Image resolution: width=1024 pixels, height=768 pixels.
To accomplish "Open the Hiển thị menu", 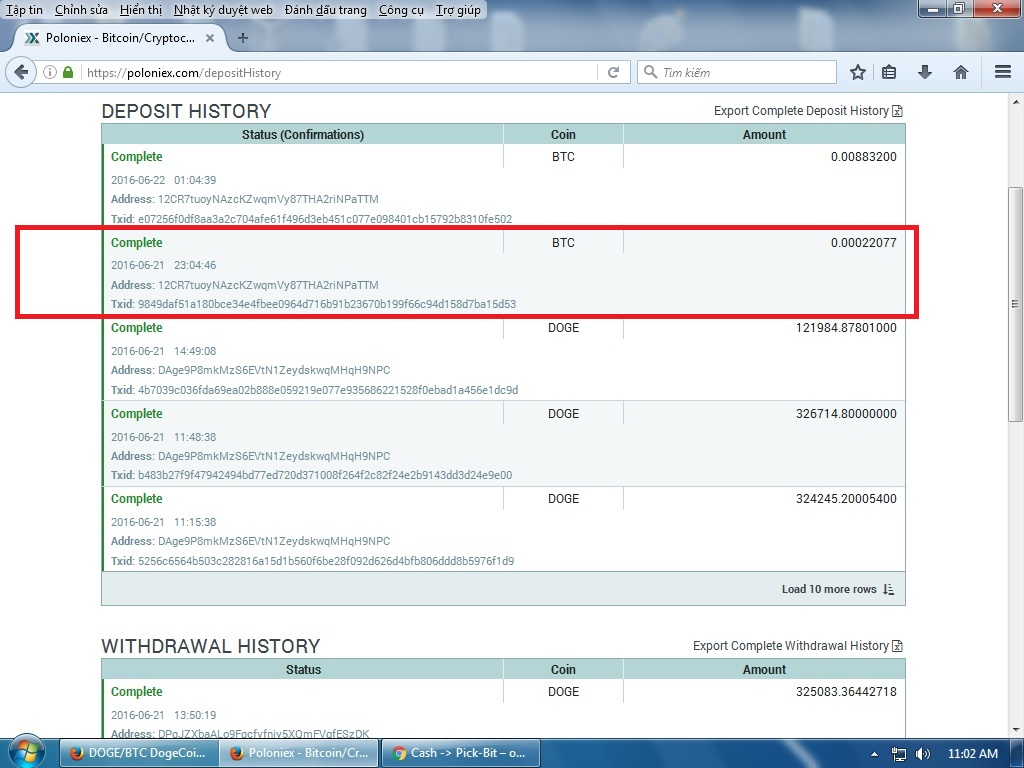I will tap(141, 10).
